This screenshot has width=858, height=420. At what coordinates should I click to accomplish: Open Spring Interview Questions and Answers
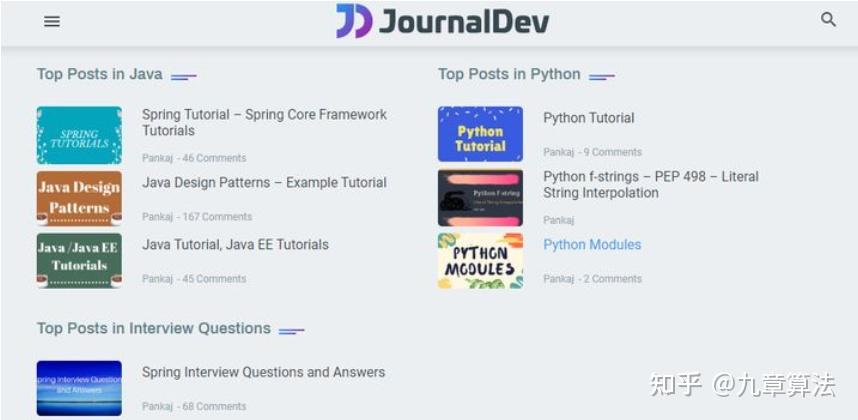tap(263, 372)
